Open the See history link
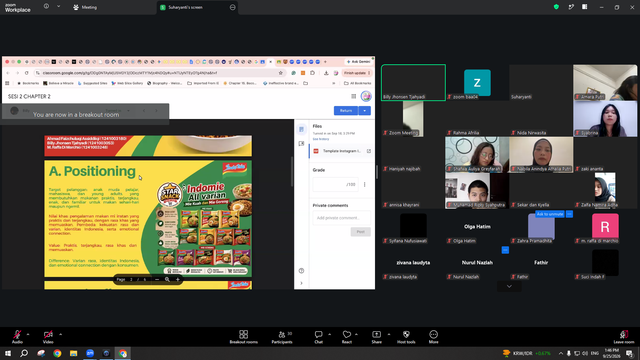Image resolution: width=640 pixels, height=360 pixels. coord(321,139)
